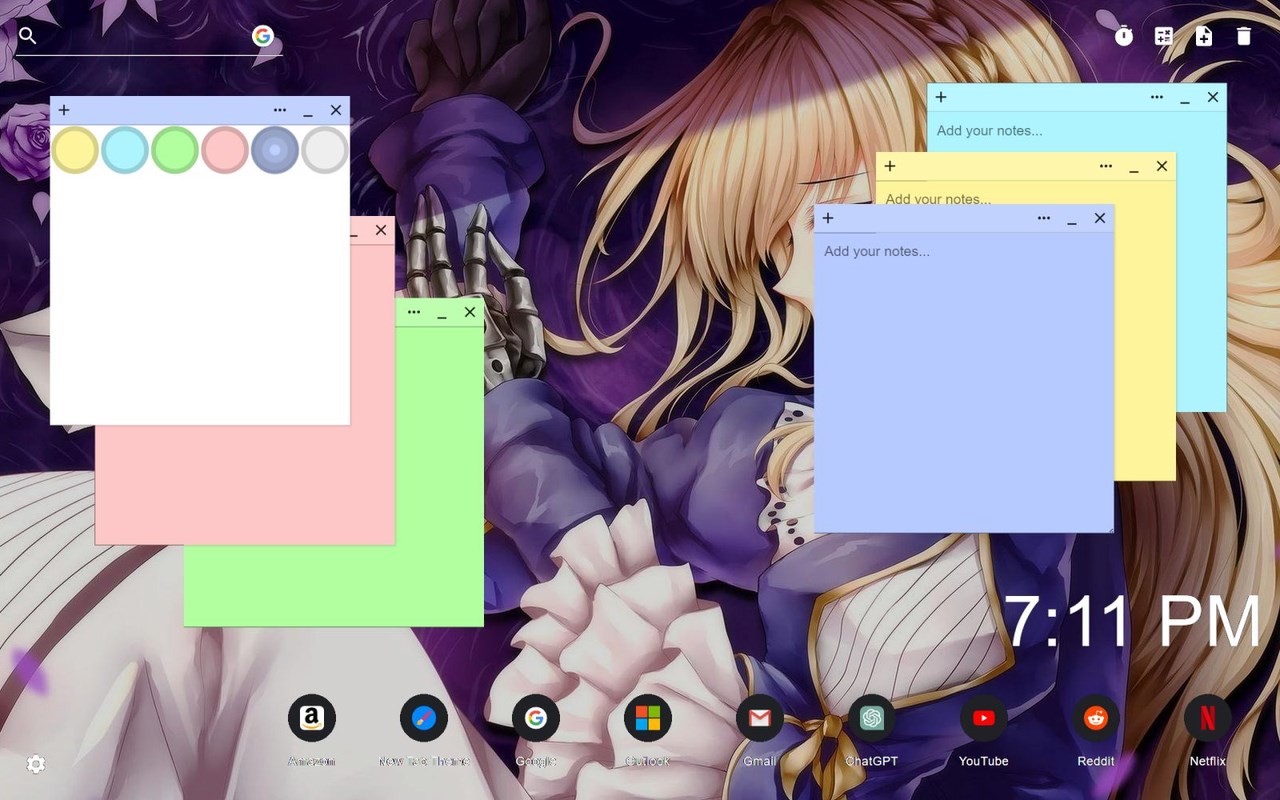The width and height of the screenshot is (1280, 800).
Task: Add a note using the purple-blue note's plus
Action: (828, 218)
